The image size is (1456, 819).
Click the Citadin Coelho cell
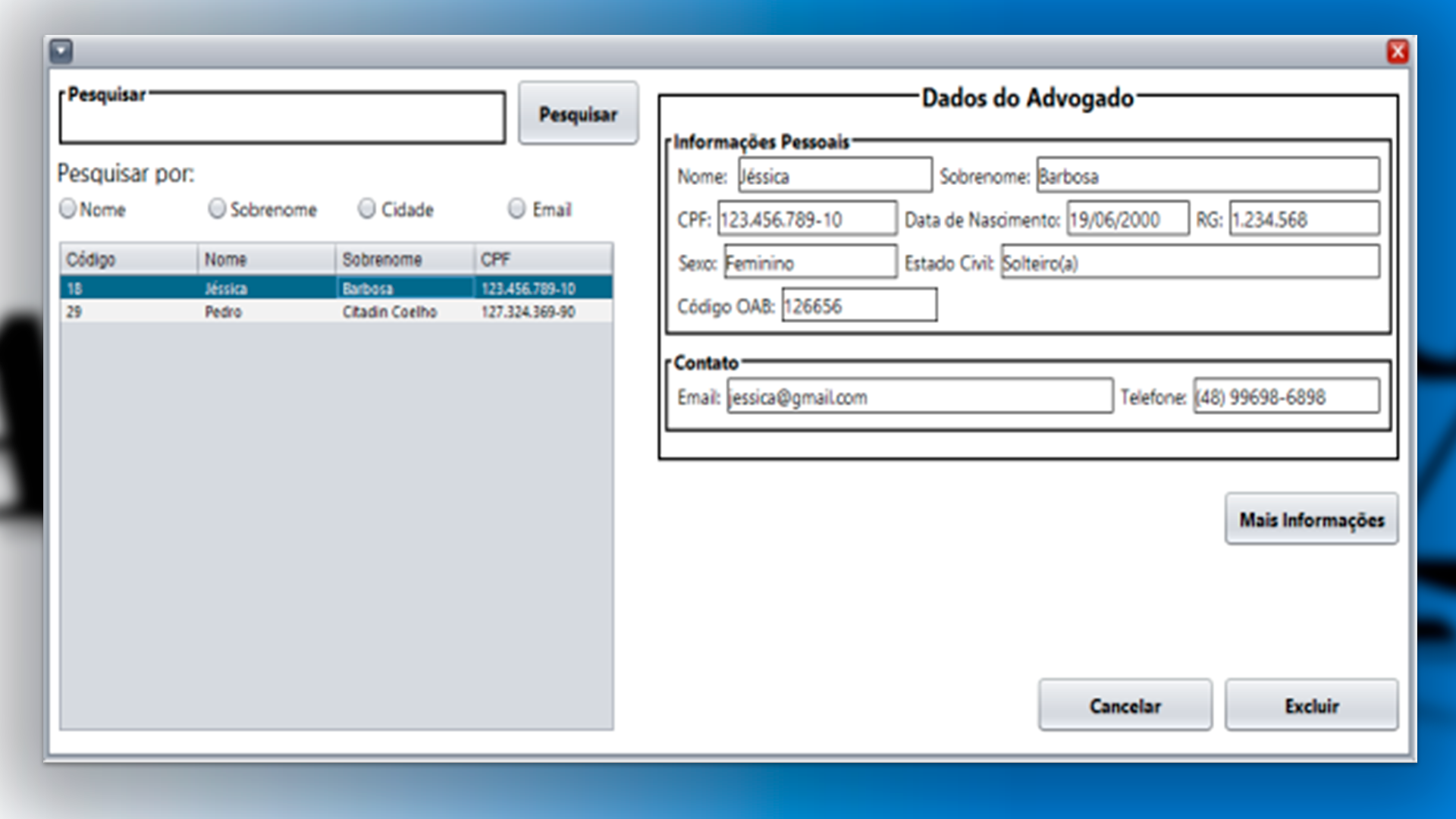[405, 312]
